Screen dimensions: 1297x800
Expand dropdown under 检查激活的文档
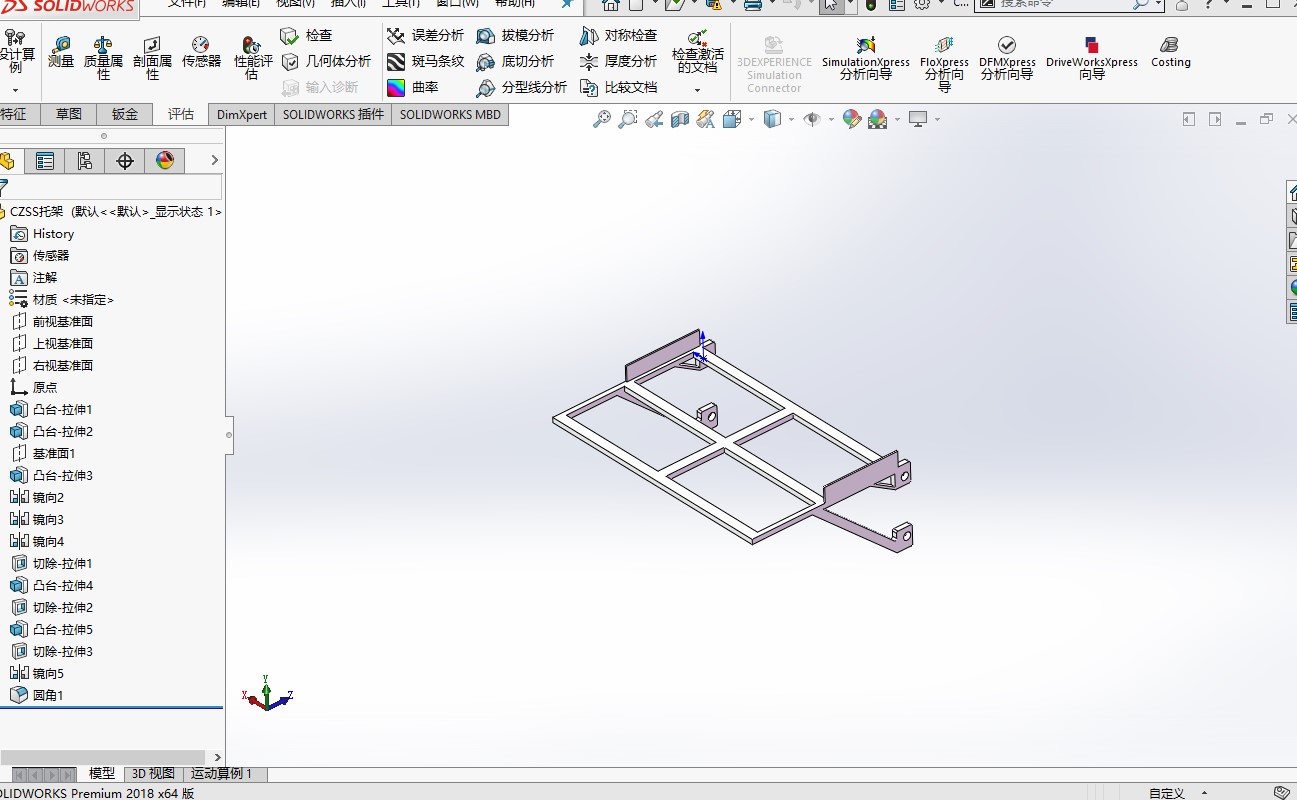click(698, 90)
